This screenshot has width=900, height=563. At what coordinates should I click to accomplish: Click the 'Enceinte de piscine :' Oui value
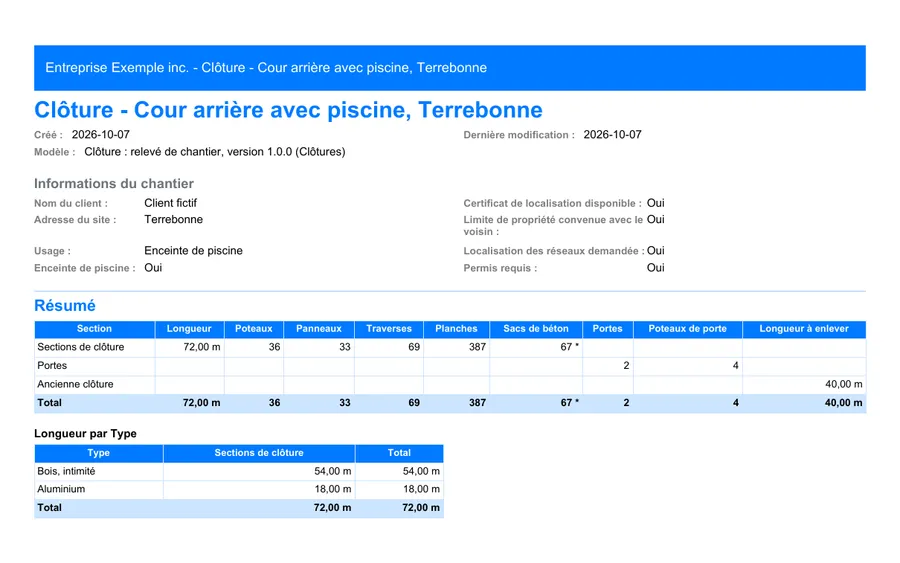point(153,268)
